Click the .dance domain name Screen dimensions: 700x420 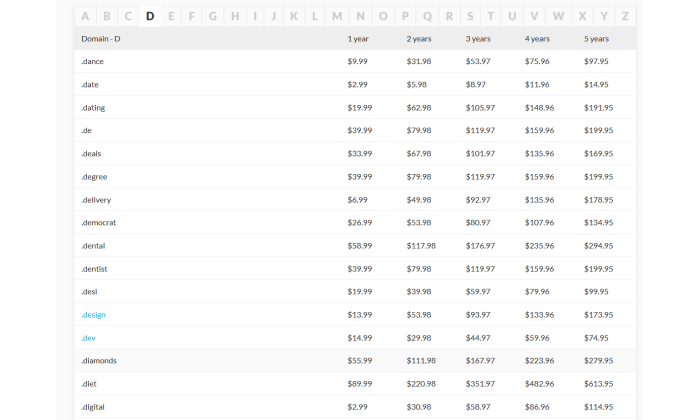92,62
